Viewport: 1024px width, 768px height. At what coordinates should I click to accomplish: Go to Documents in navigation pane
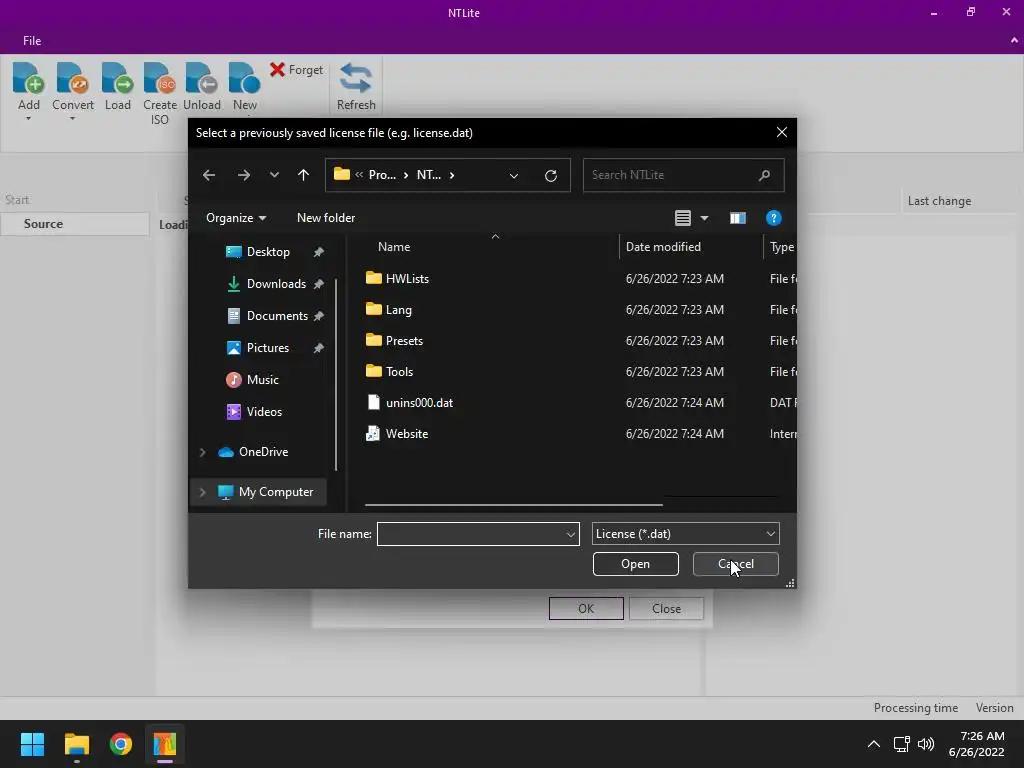pos(277,316)
